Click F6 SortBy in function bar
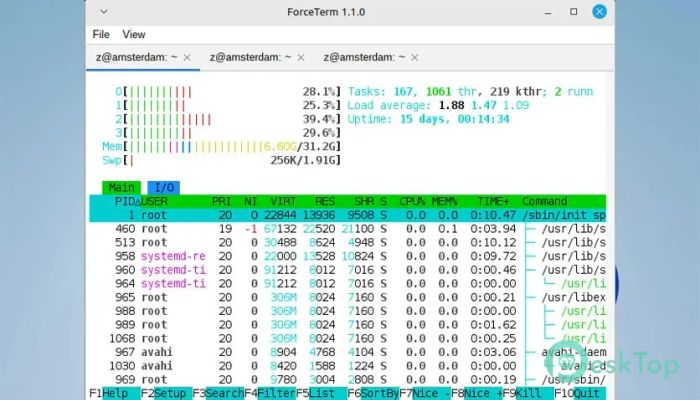This screenshot has height=400, width=700. 373,393
